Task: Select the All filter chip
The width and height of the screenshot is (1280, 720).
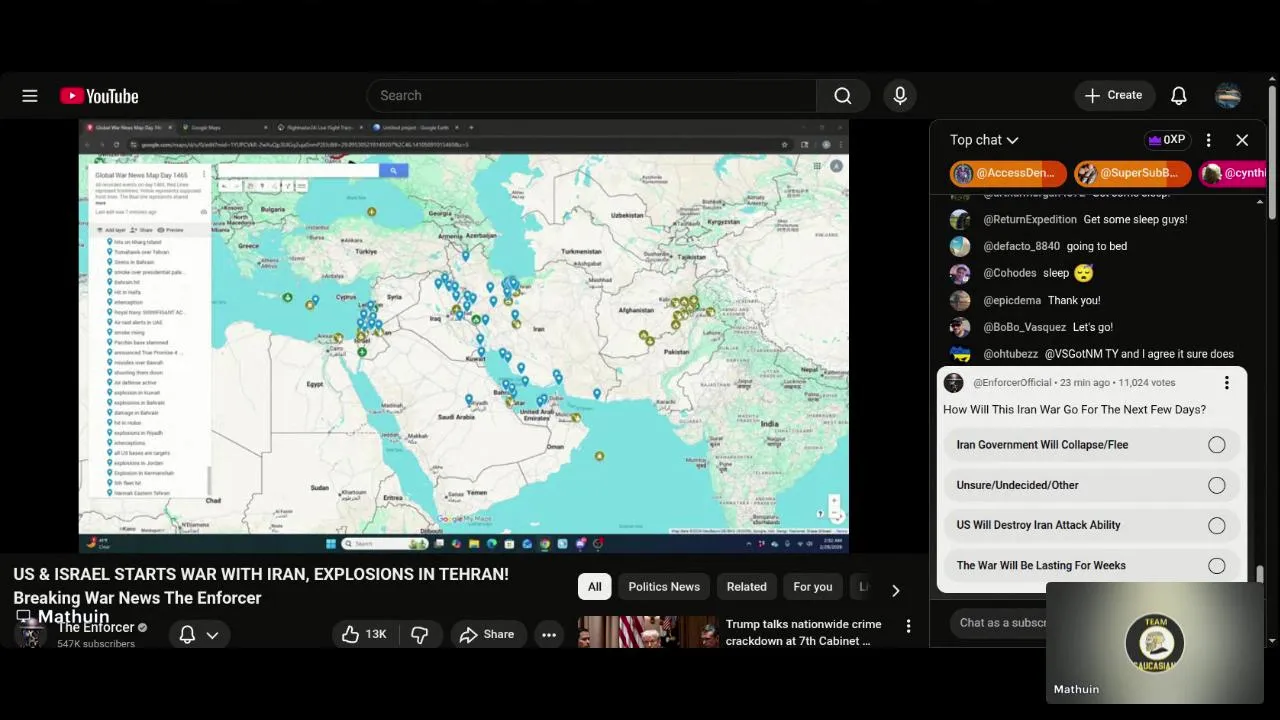Action: (x=595, y=587)
